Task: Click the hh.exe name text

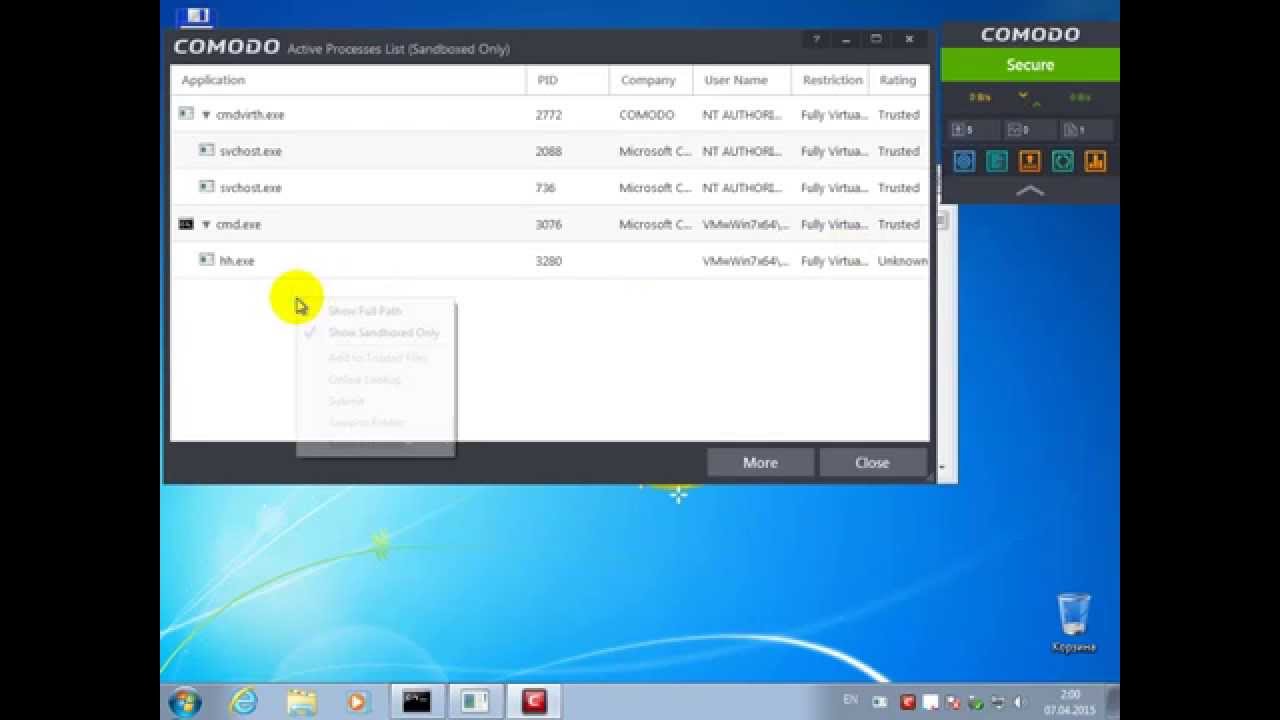Action: pyautogui.click(x=237, y=261)
